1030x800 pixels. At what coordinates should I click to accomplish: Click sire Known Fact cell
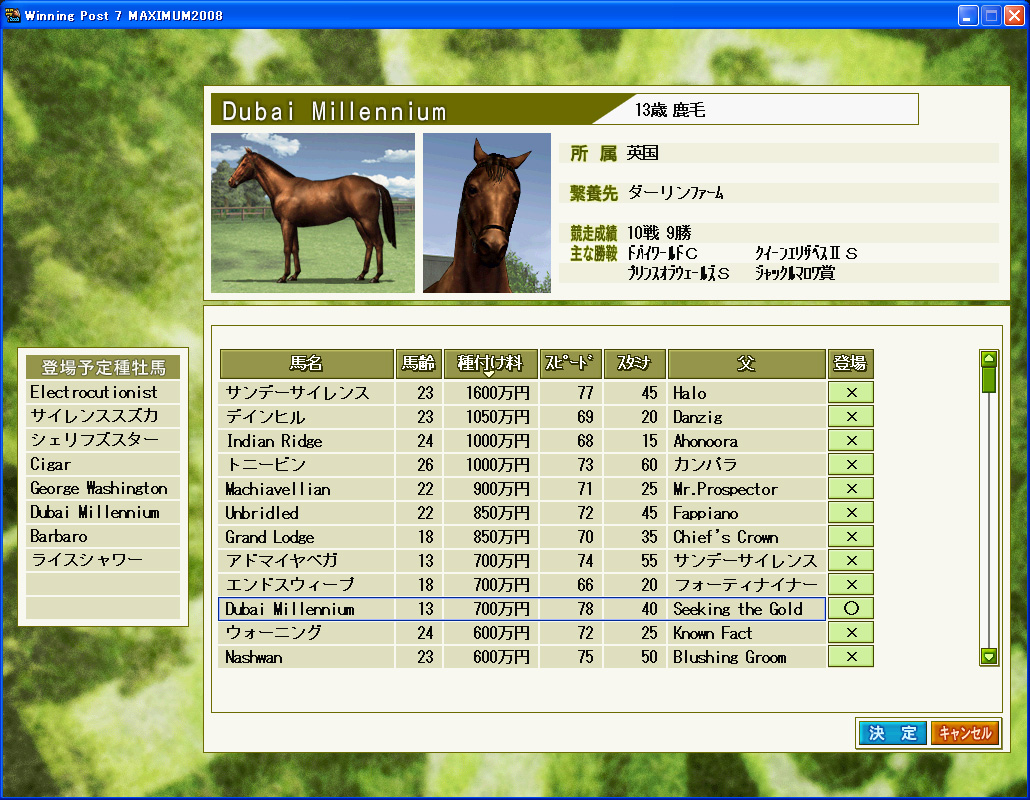pos(746,633)
